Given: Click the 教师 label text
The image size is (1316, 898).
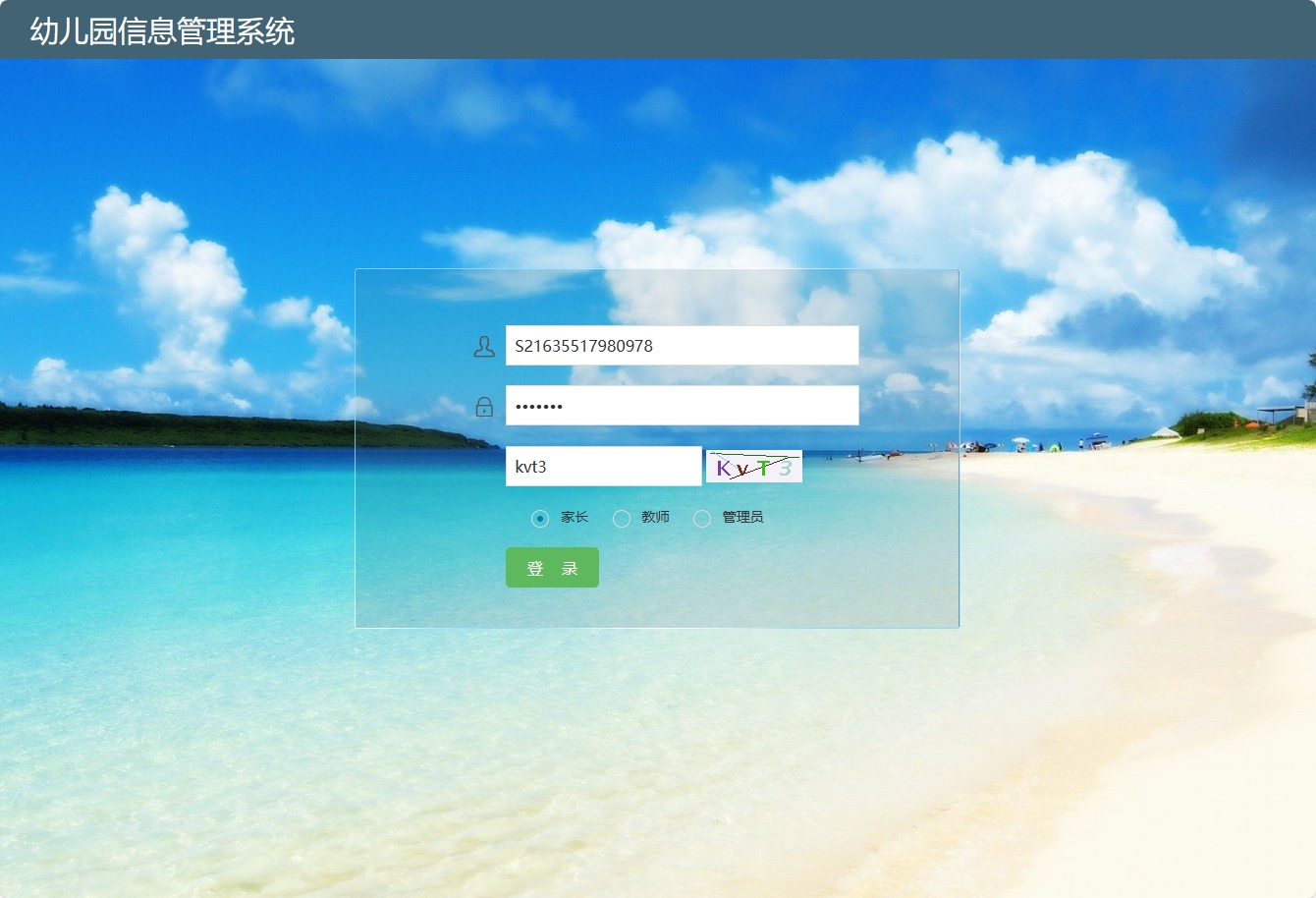Looking at the screenshot, I should [655, 518].
